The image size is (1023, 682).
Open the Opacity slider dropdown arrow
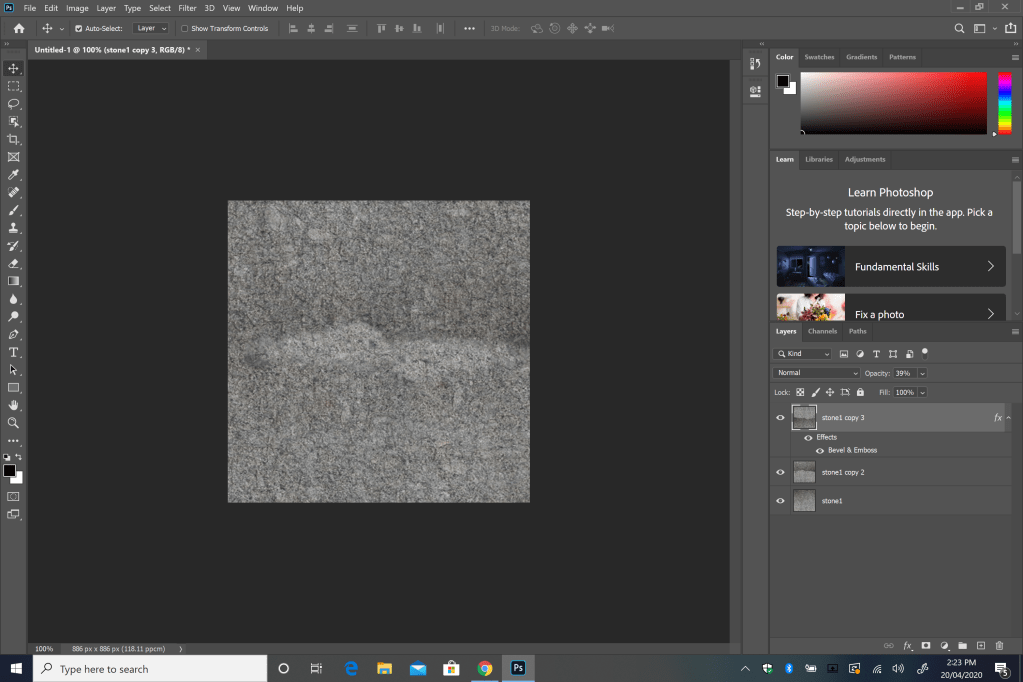coord(922,373)
